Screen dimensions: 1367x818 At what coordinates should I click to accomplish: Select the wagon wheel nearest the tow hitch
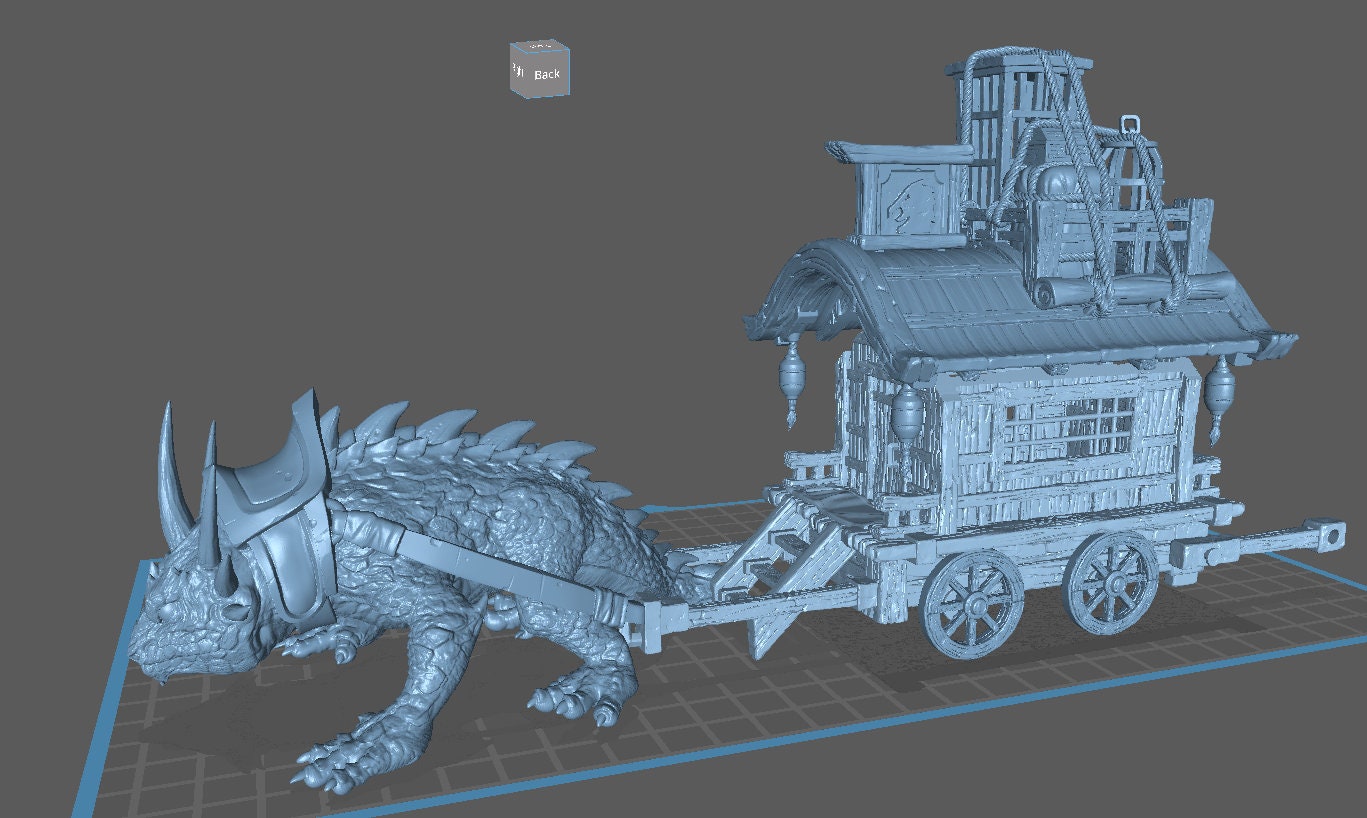click(x=1111, y=581)
